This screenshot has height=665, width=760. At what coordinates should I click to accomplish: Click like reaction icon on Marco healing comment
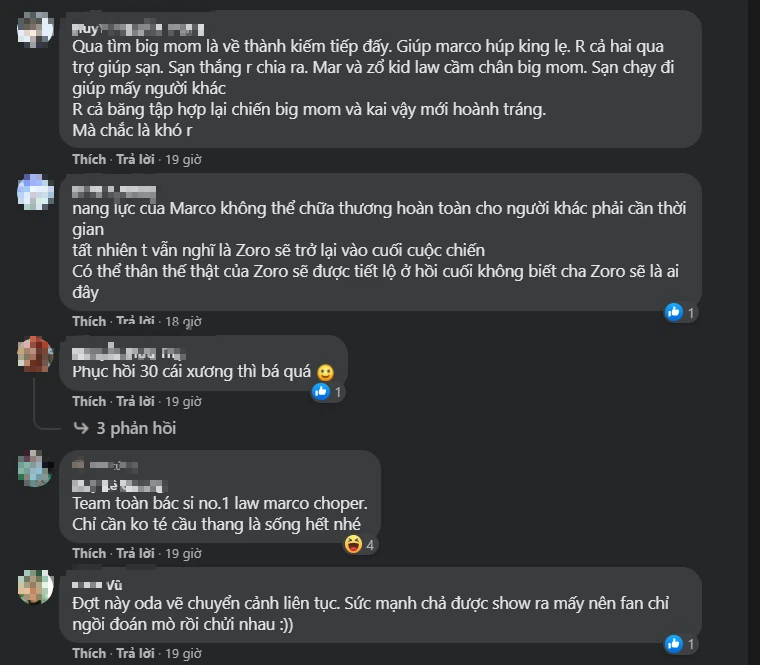point(674,312)
